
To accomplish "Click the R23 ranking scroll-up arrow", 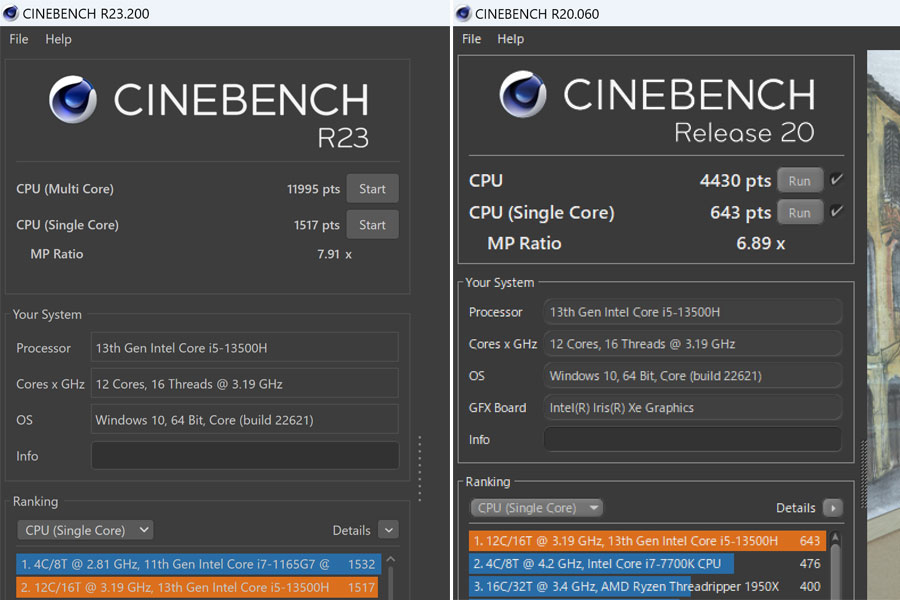I will pos(391,559).
